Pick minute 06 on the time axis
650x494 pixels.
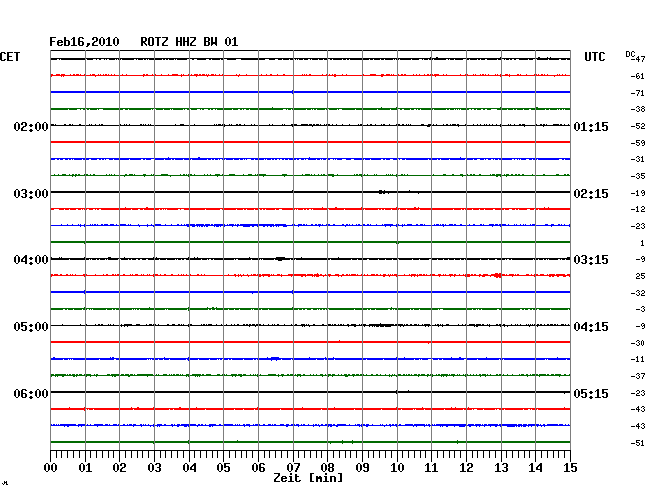[x=258, y=467]
